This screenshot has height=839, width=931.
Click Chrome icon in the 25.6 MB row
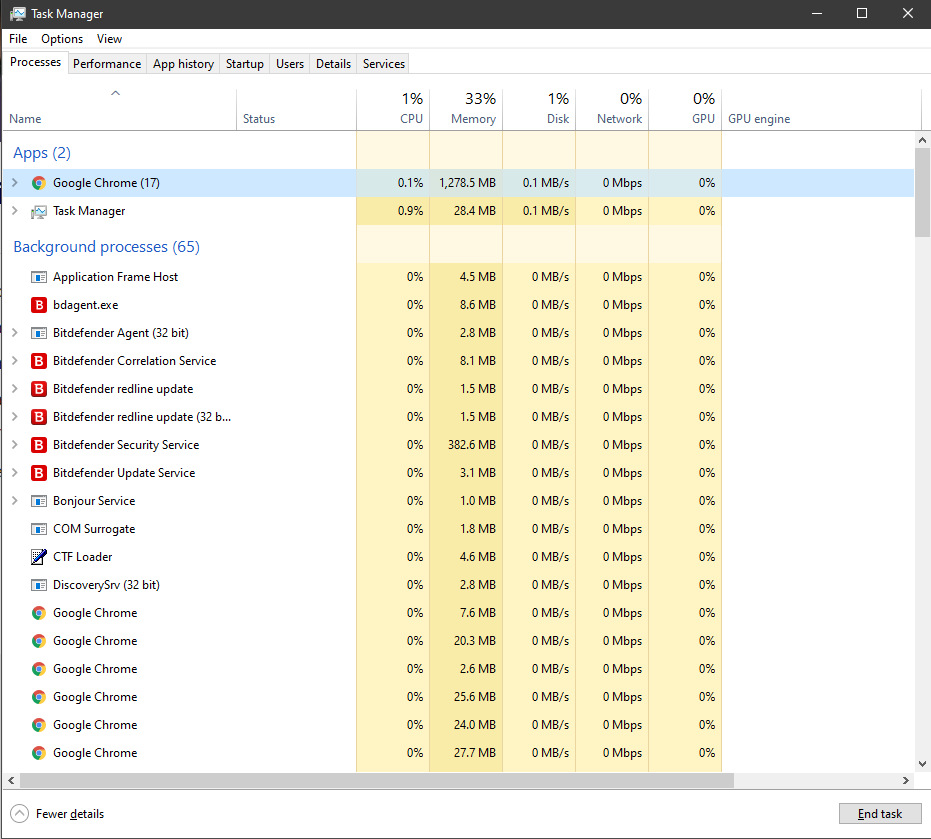pos(39,696)
